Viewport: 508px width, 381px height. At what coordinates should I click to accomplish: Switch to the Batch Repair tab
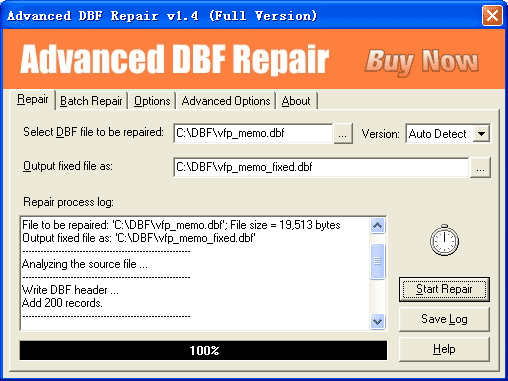tap(91, 101)
